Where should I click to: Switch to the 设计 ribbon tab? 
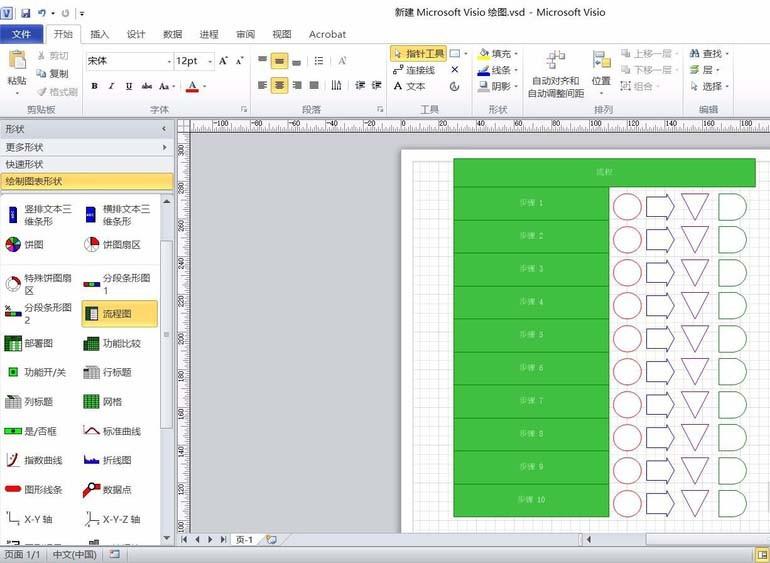136,34
